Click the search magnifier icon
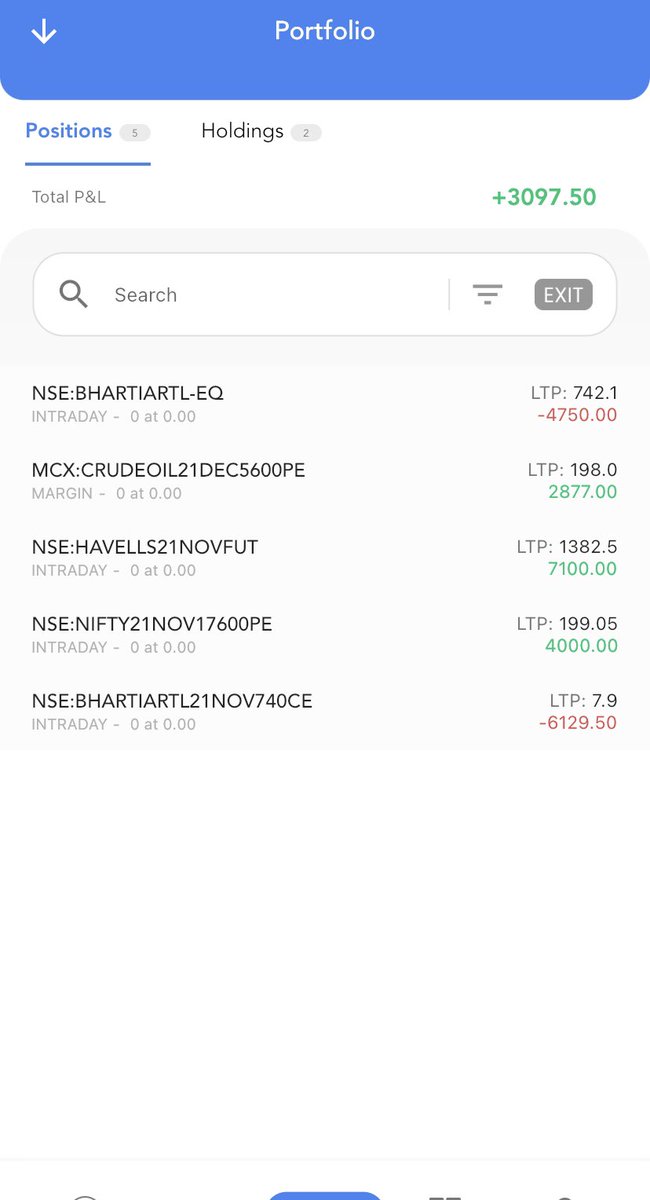 [x=74, y=294]
